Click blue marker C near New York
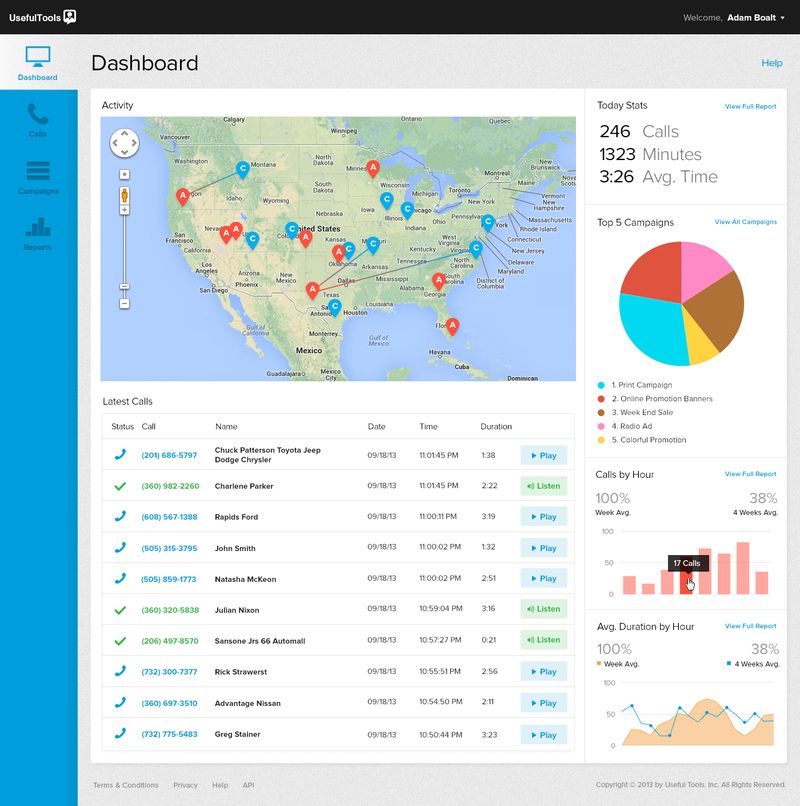800x806 pixels. point(488,223)
